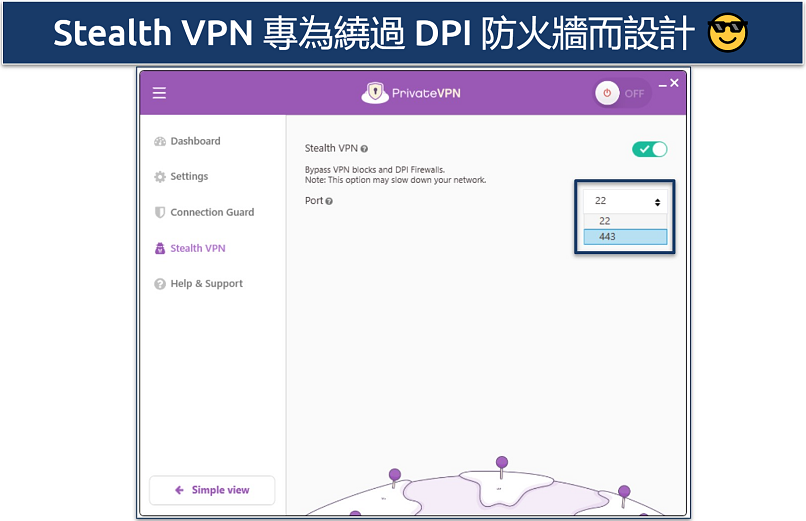806x521 pixels.
Task: Click the Stealth VPN help question icon
Action: pyautogui.click(x=364, y=149)
